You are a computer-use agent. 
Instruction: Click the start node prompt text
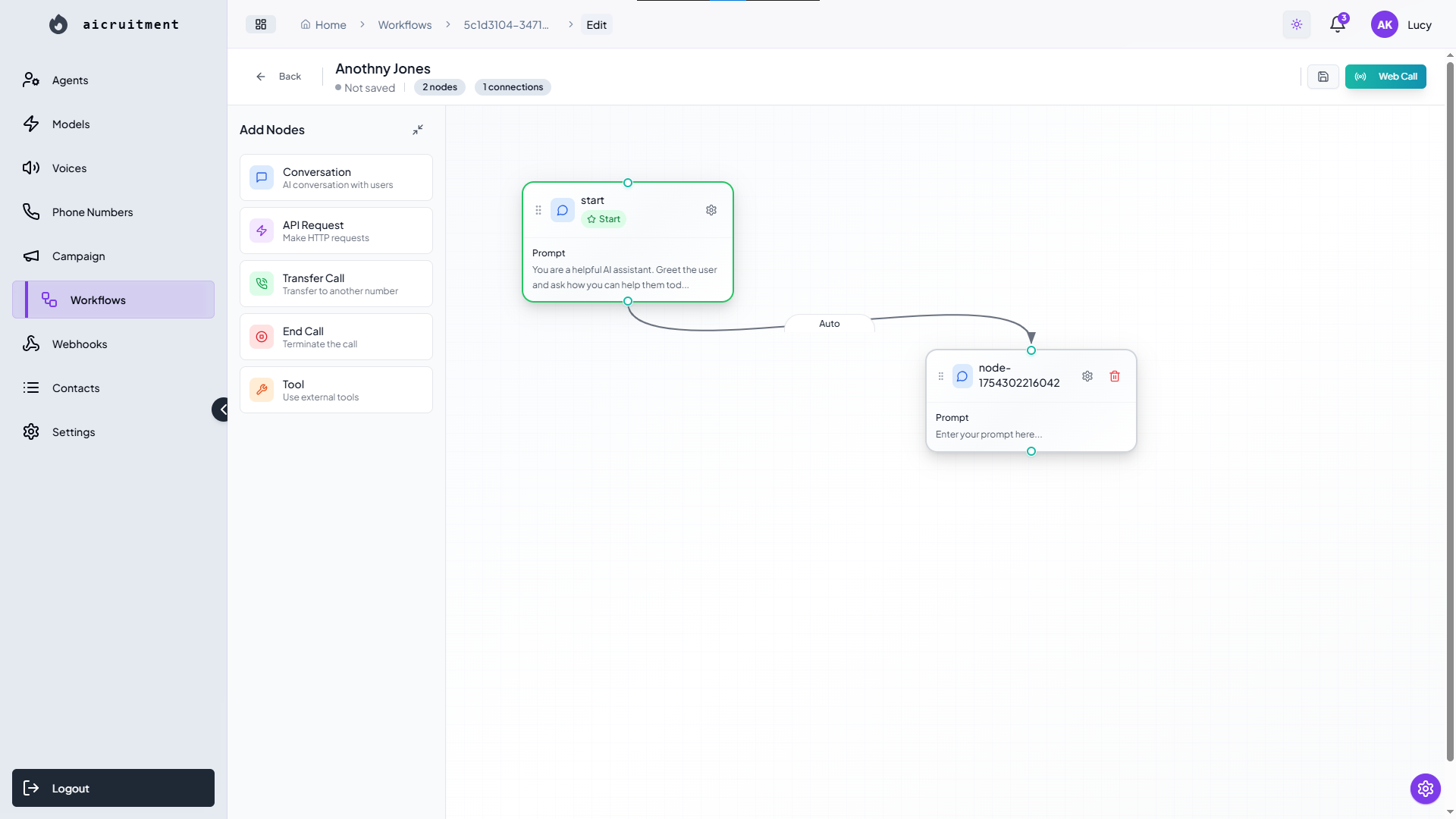[625, 278]
